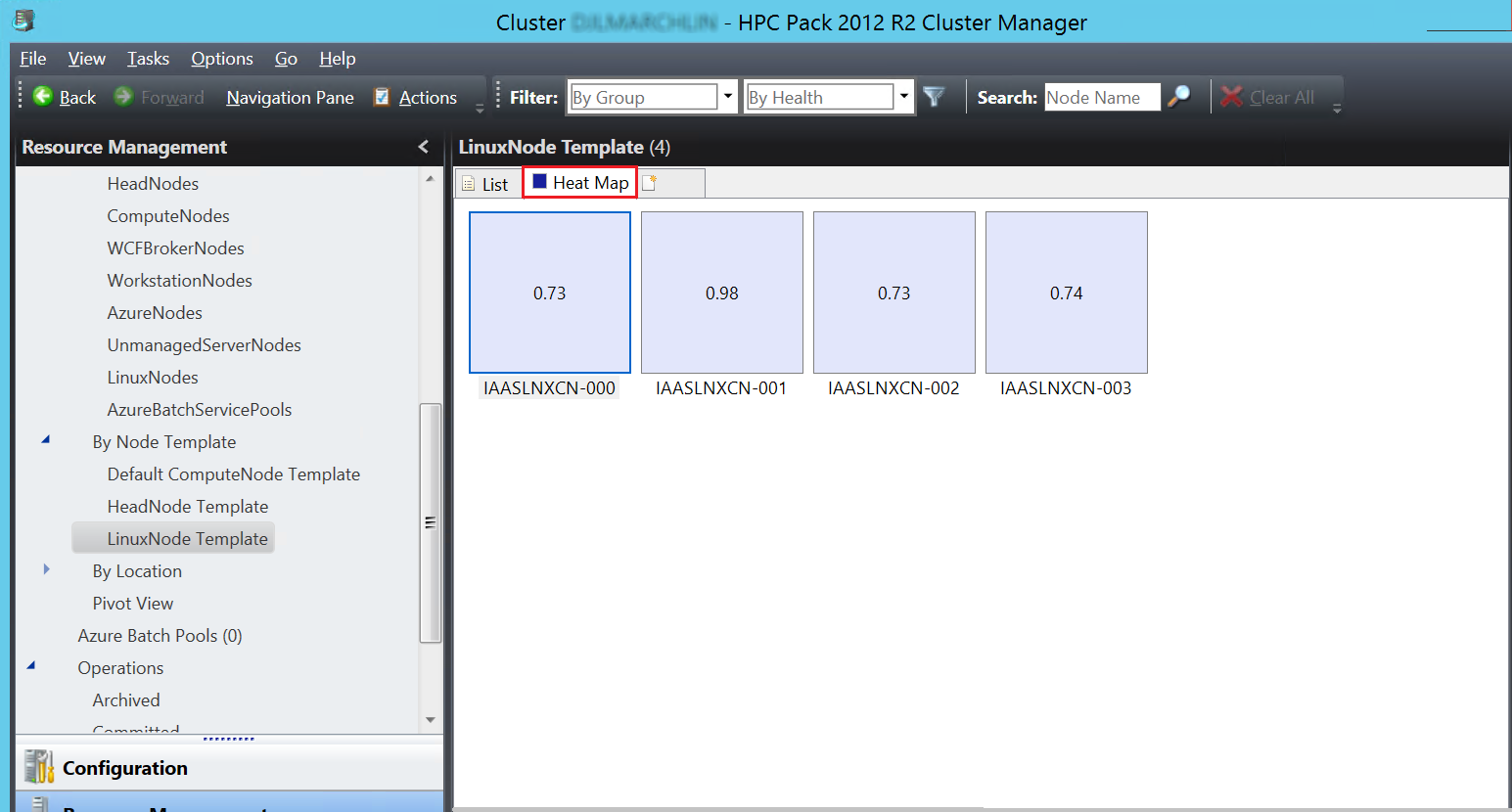Click the IAASLNXCN-002 node label
Image resolution: width=1512 pixels, height=812 pixels.
pyautogui.click(x=894, y=388)
